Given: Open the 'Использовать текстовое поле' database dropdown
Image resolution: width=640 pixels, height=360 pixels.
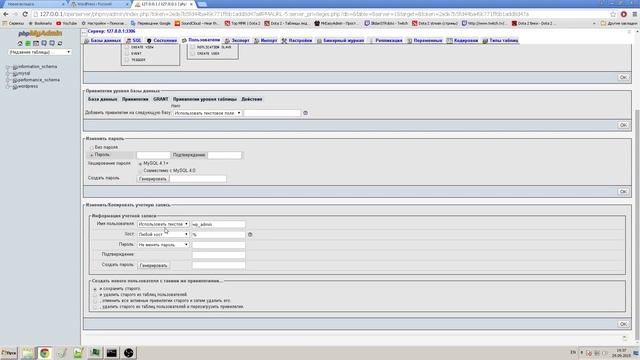Looking at the screenshot, I should point(207,113).
